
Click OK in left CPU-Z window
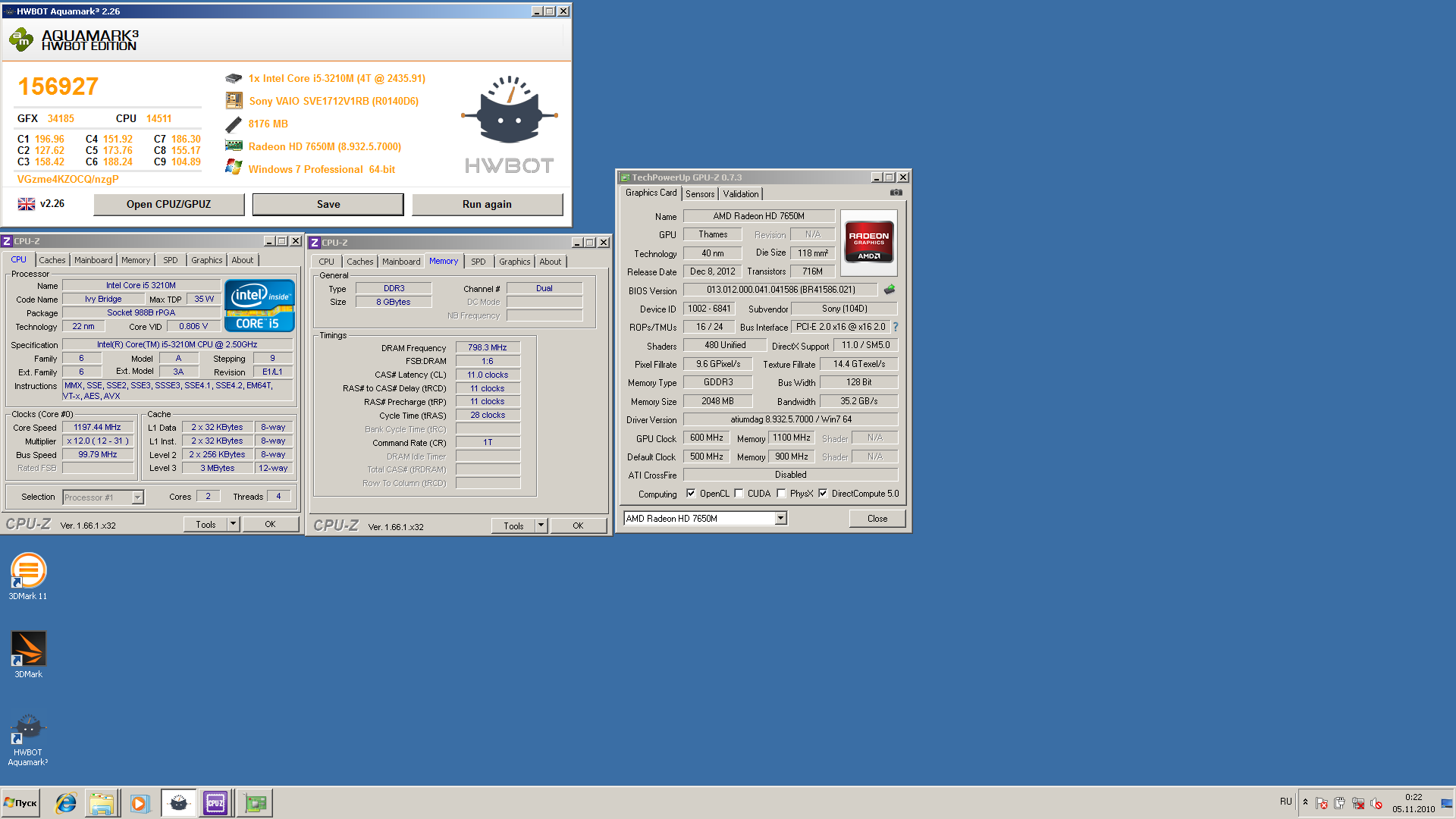(271, 524)
